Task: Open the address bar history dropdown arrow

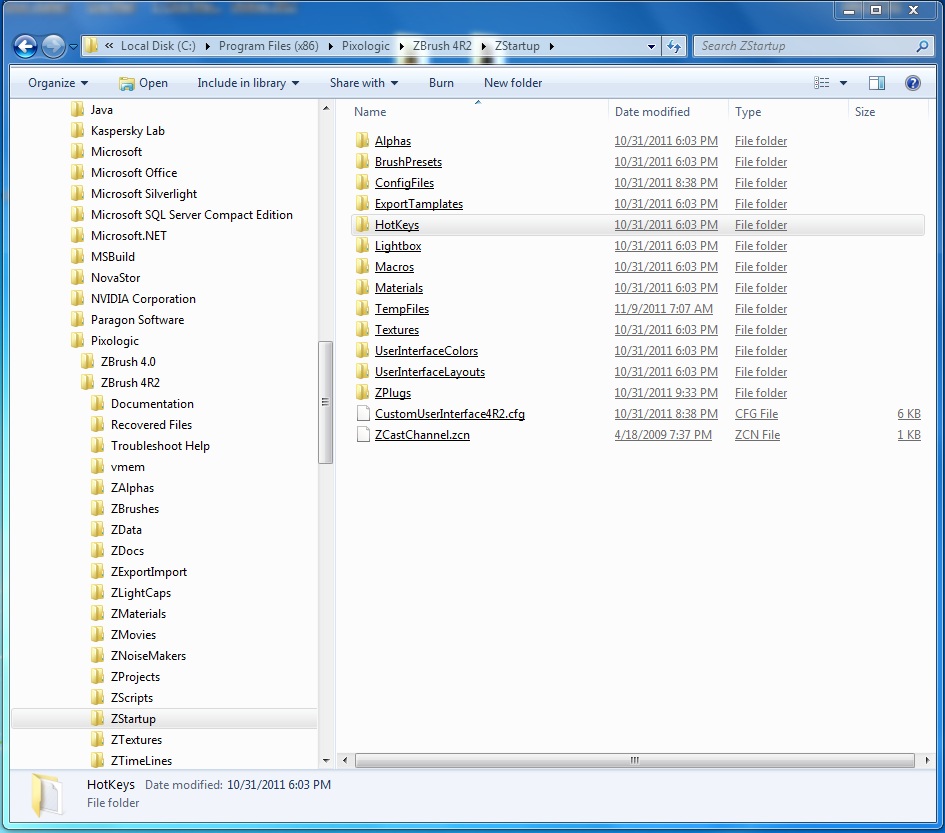Action: point(651,46)
